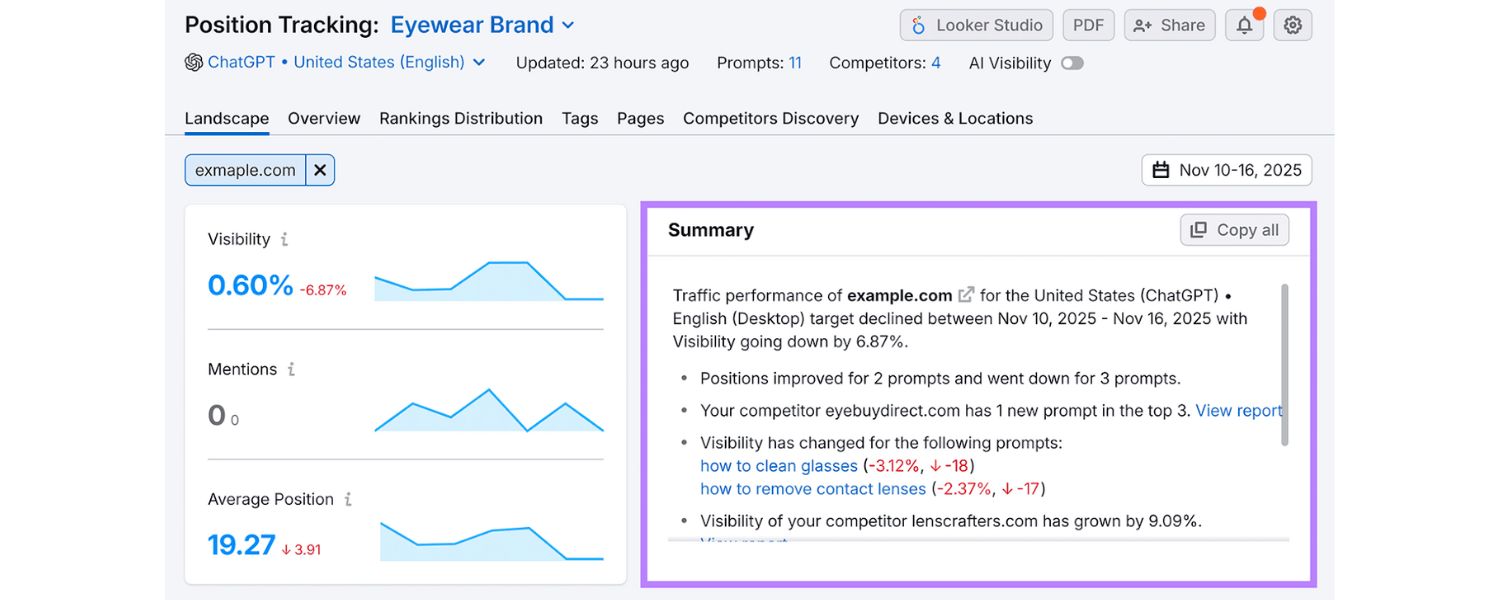Remove the exmaple.com filter chip

(319, 170)
